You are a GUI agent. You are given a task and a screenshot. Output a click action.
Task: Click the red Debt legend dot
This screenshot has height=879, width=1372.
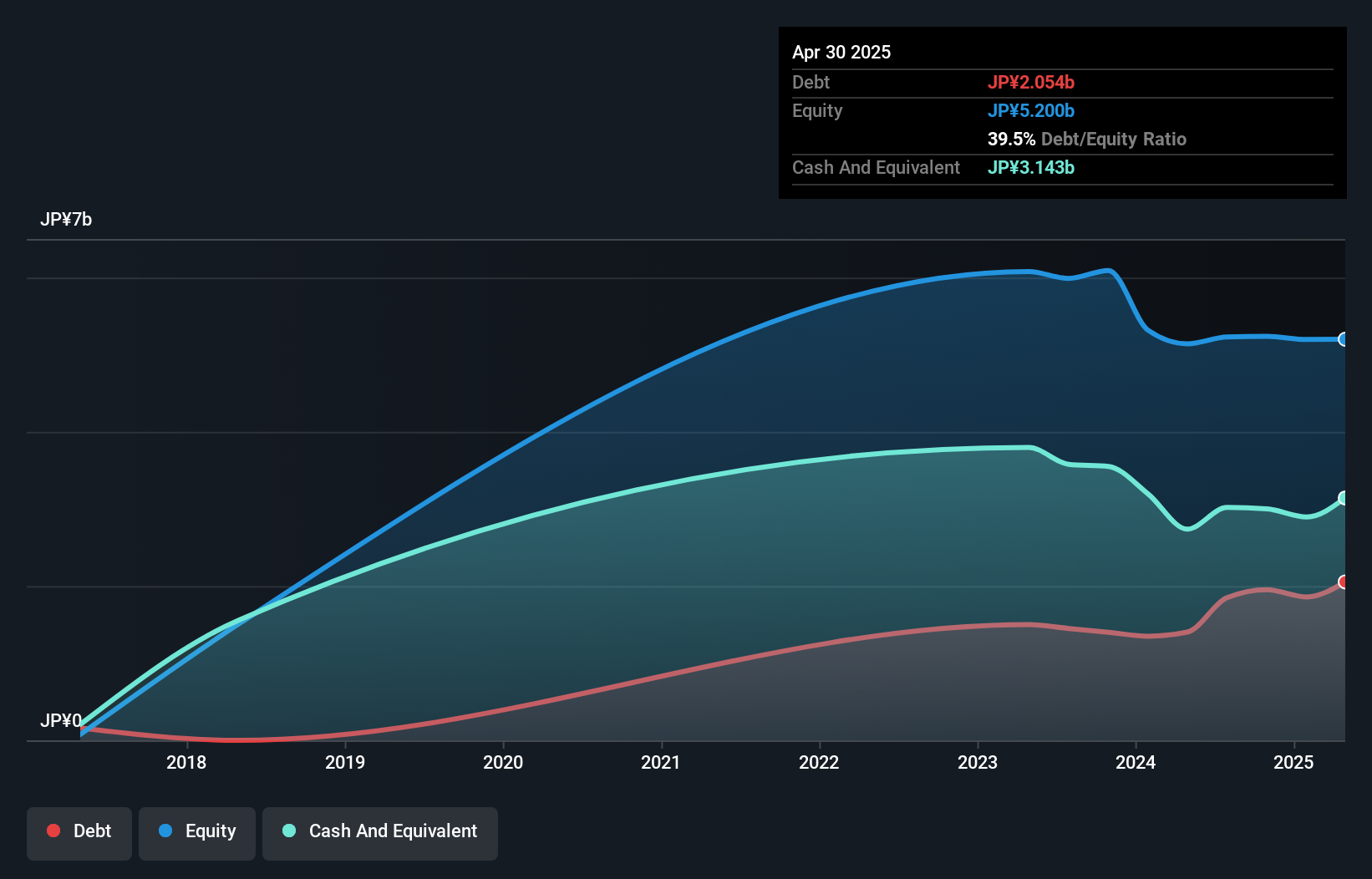click(53, 831)
